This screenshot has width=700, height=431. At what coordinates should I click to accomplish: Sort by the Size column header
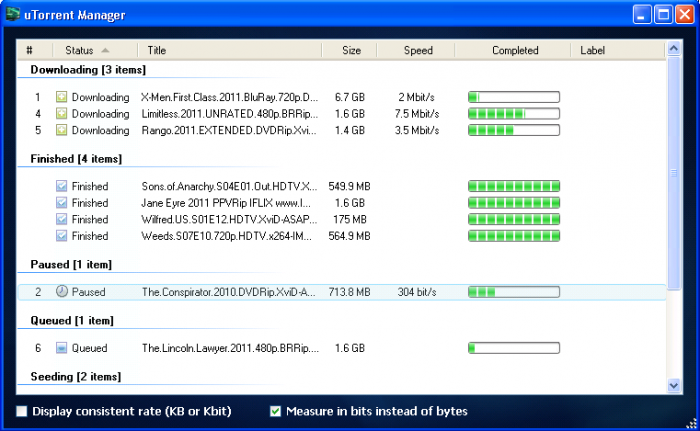[x=350, y=50]
